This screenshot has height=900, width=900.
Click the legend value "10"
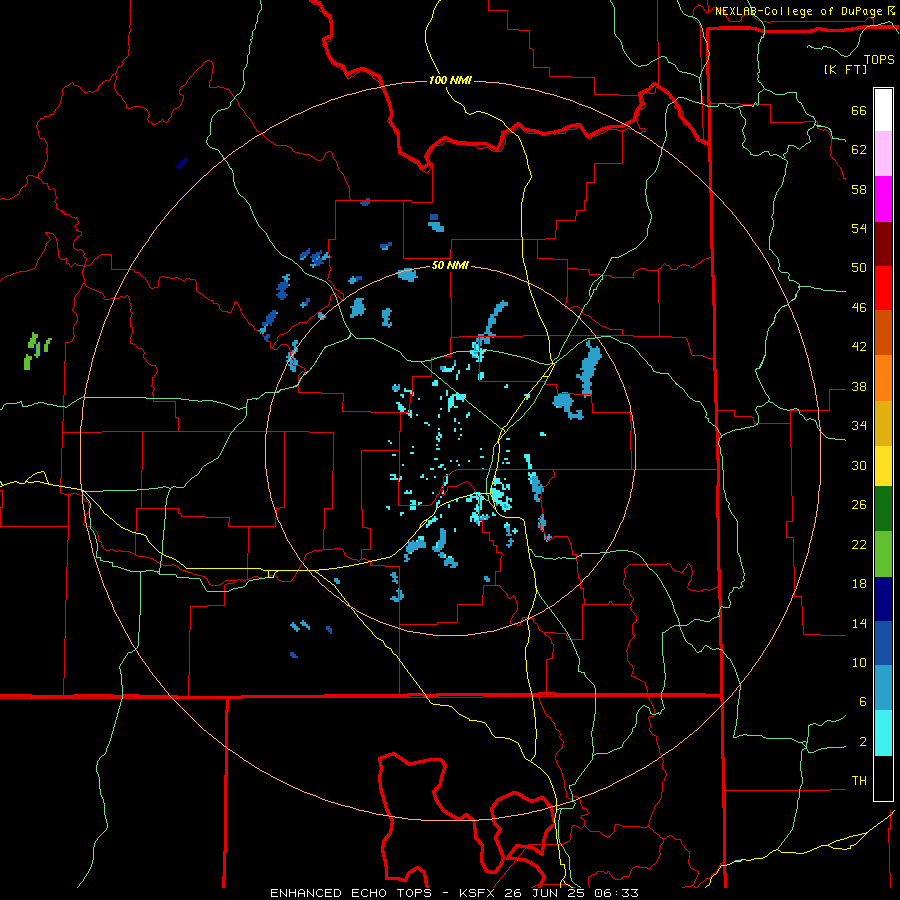point(859,663)
